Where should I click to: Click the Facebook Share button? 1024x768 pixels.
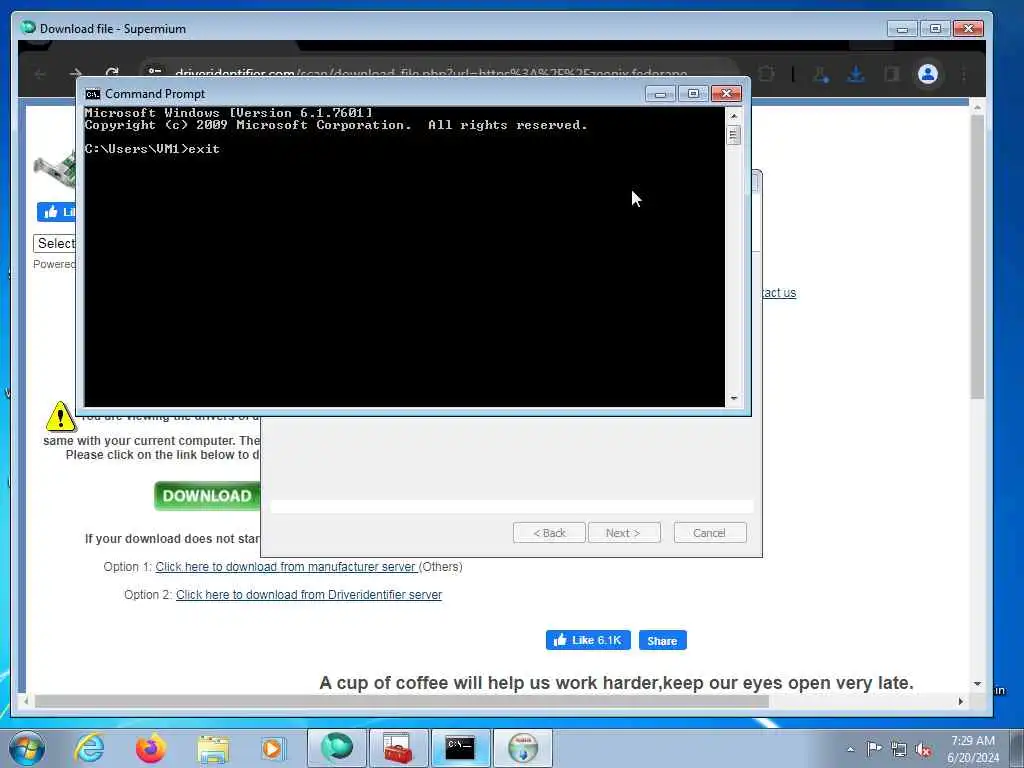coord(662,641)
